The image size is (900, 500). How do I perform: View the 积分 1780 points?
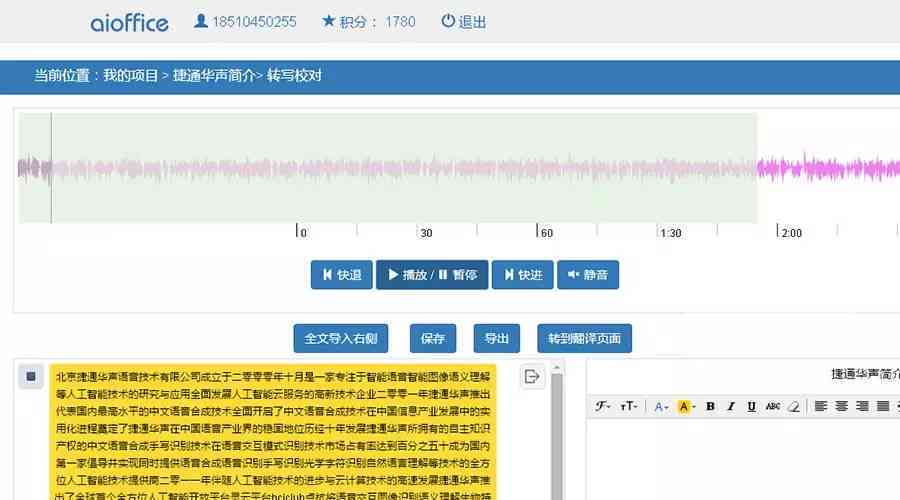pyautogui.click(x=377, y=22)
